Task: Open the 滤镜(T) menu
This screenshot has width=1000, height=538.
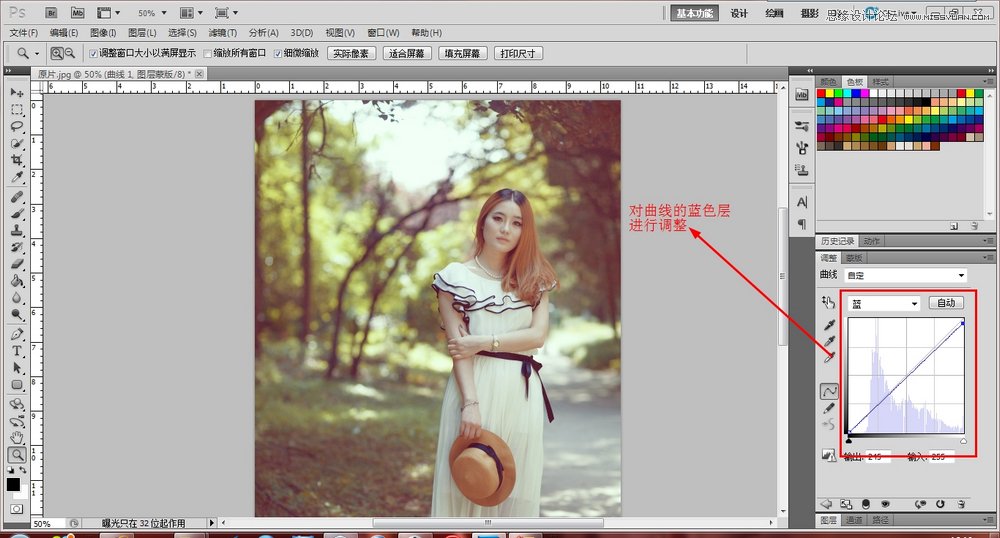Action: (222, 33)
